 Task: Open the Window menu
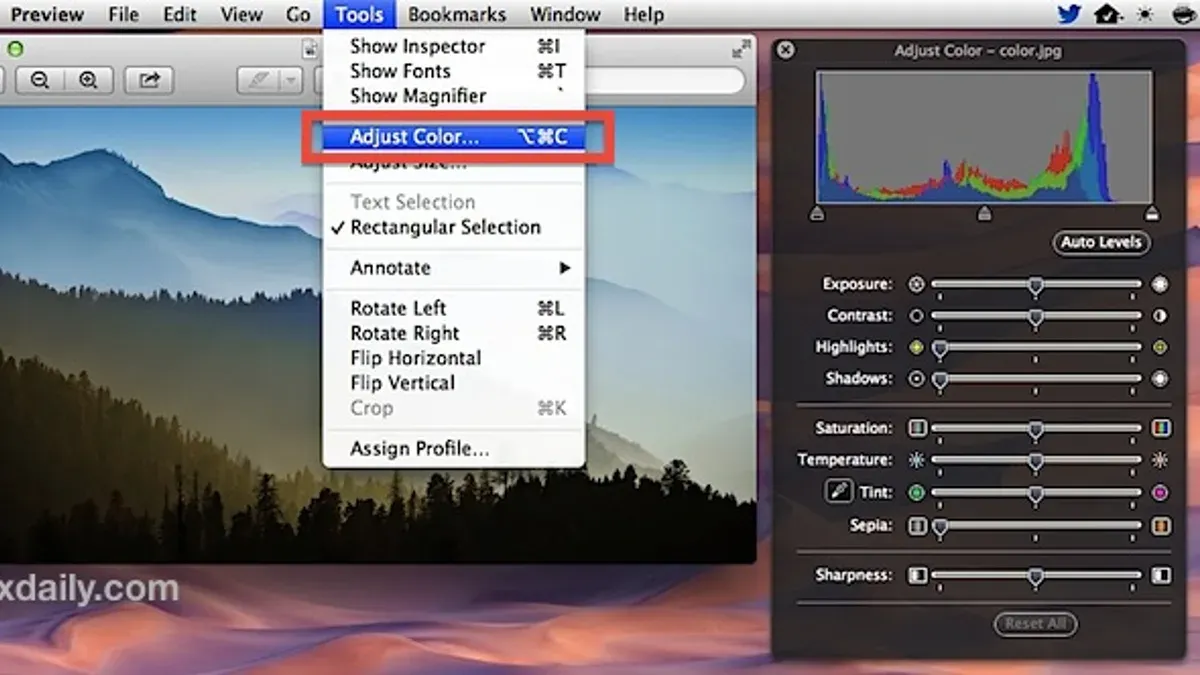click(566, 14)
